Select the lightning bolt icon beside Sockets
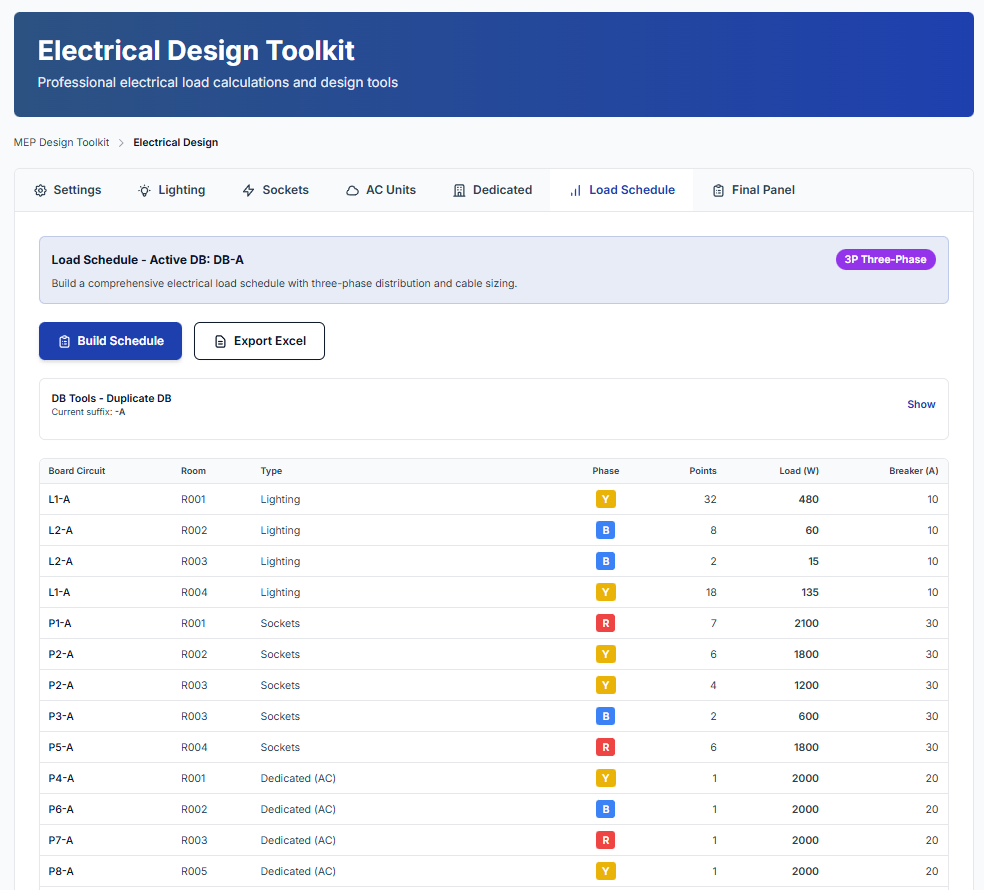 248,190
